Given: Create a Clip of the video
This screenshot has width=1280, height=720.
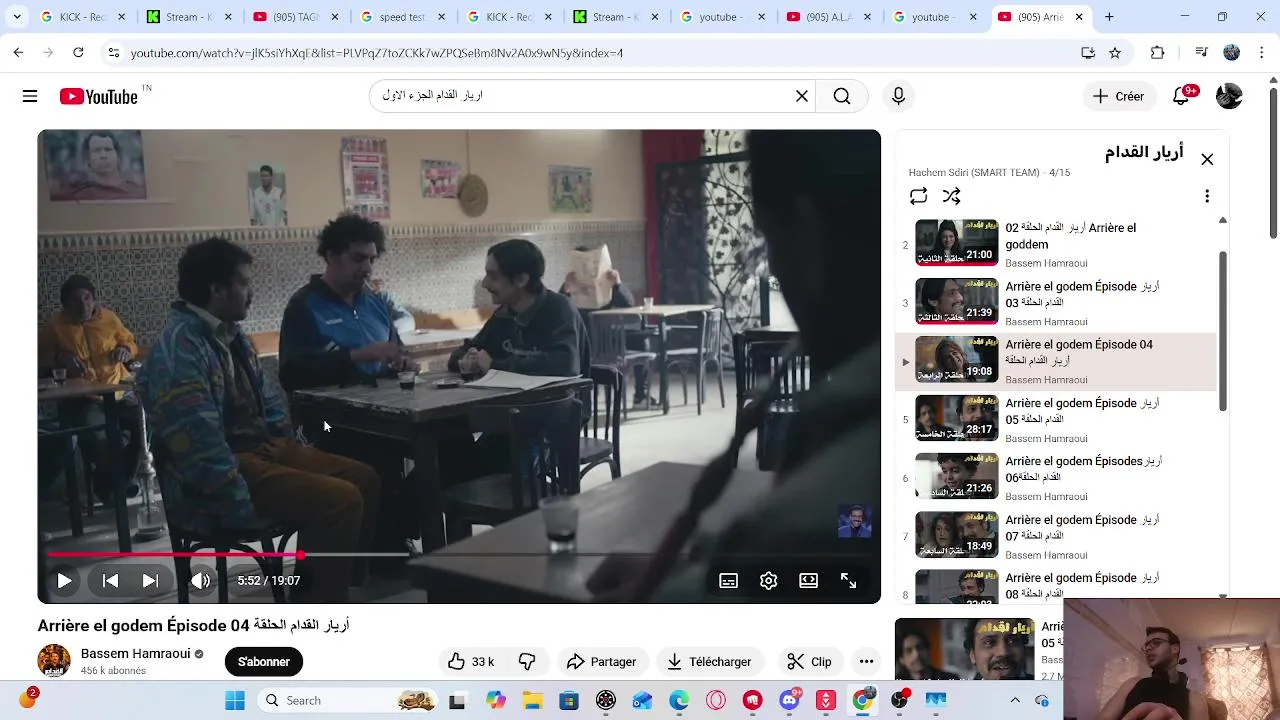Looking at the screenshot, I should pos(809,662).
